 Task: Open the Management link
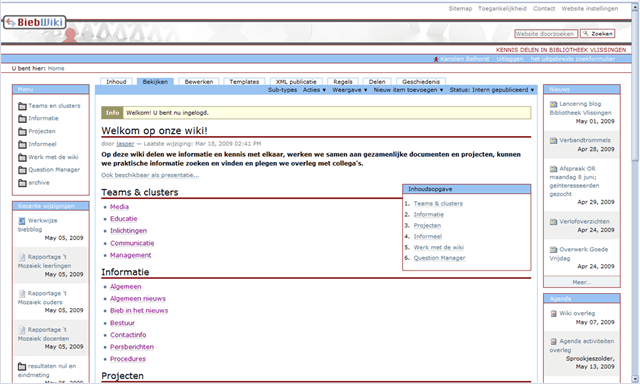click(x=131, y=255)
